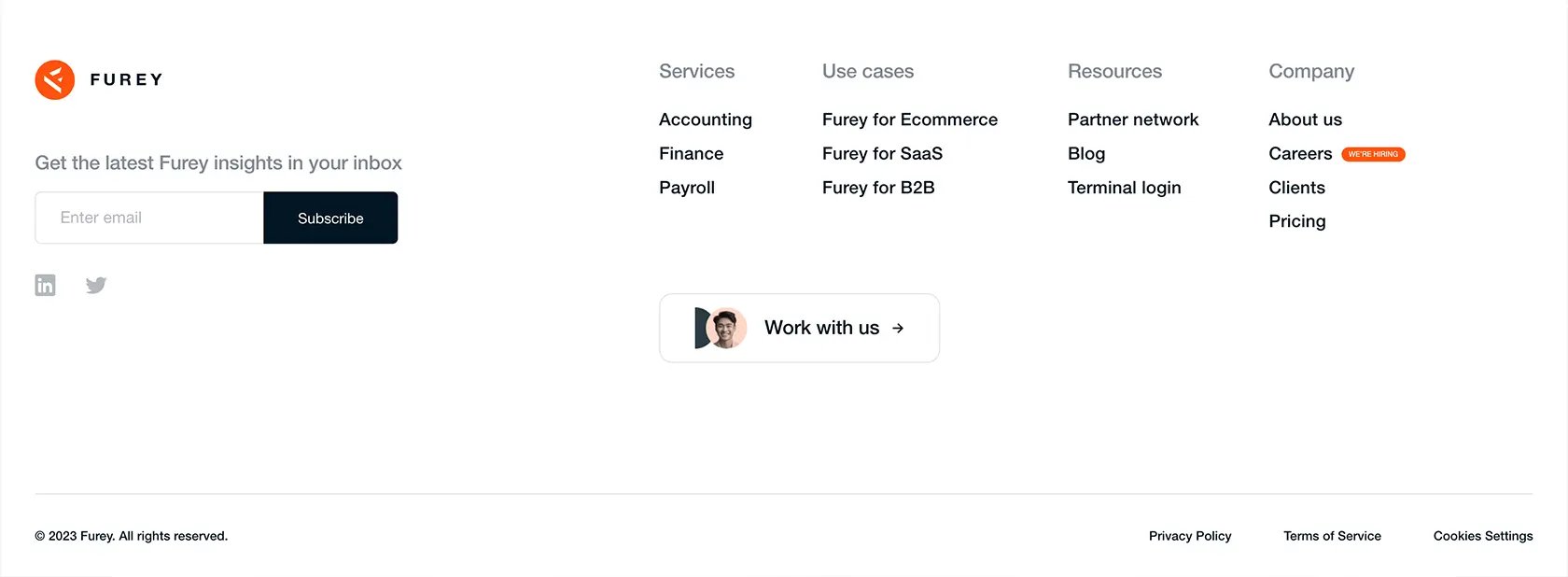The width and height of the screenshot is (1568, 577).
Task: Open Furey for Ecommerce link
Action: coord(910,120)
